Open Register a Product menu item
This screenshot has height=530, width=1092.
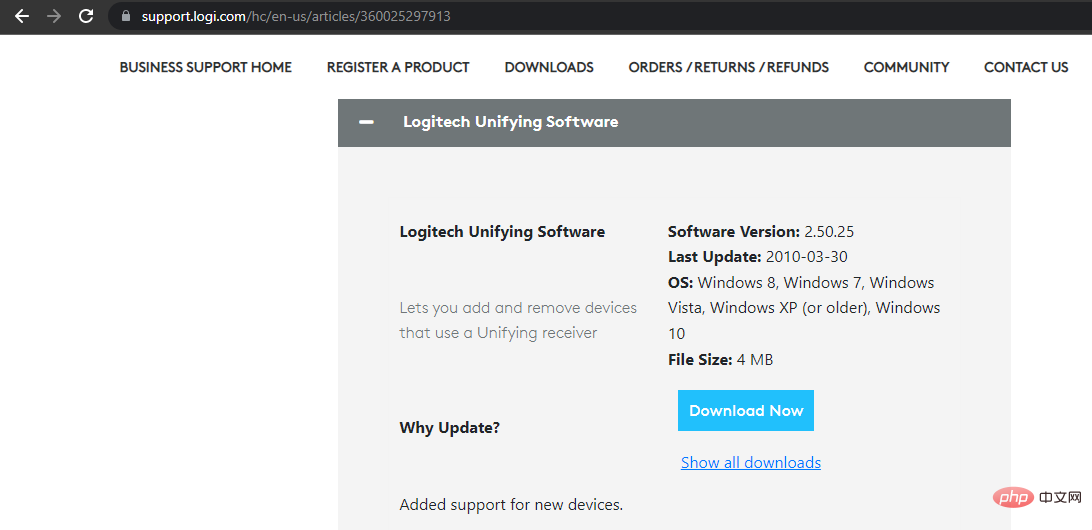pos(398,68)
